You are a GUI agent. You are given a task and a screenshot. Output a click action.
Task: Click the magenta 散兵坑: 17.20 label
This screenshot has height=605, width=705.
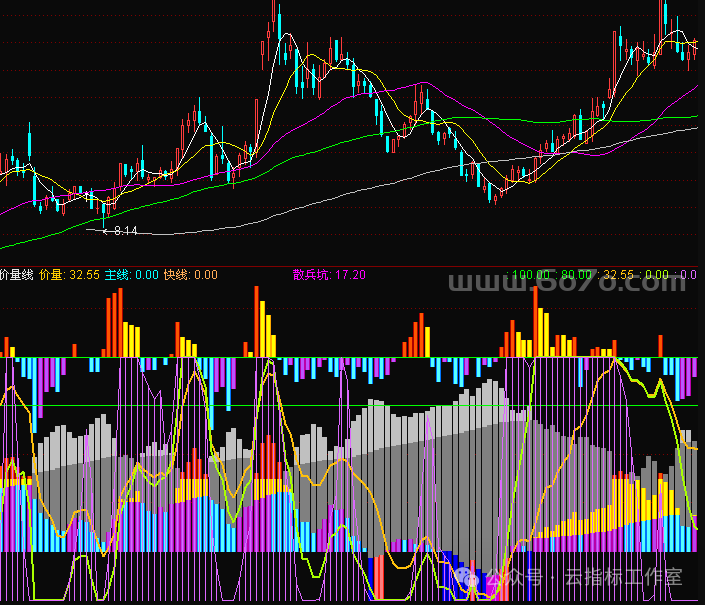[x=329, y=275]
